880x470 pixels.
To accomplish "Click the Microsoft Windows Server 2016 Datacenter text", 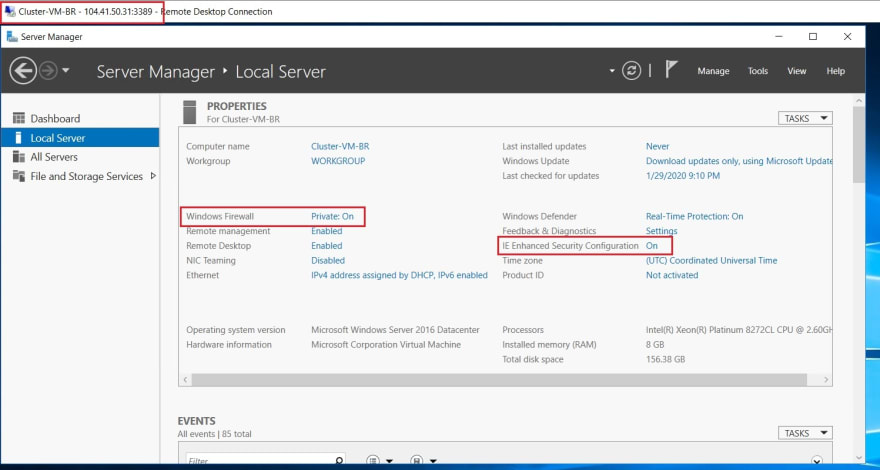I will click(395, 330).
